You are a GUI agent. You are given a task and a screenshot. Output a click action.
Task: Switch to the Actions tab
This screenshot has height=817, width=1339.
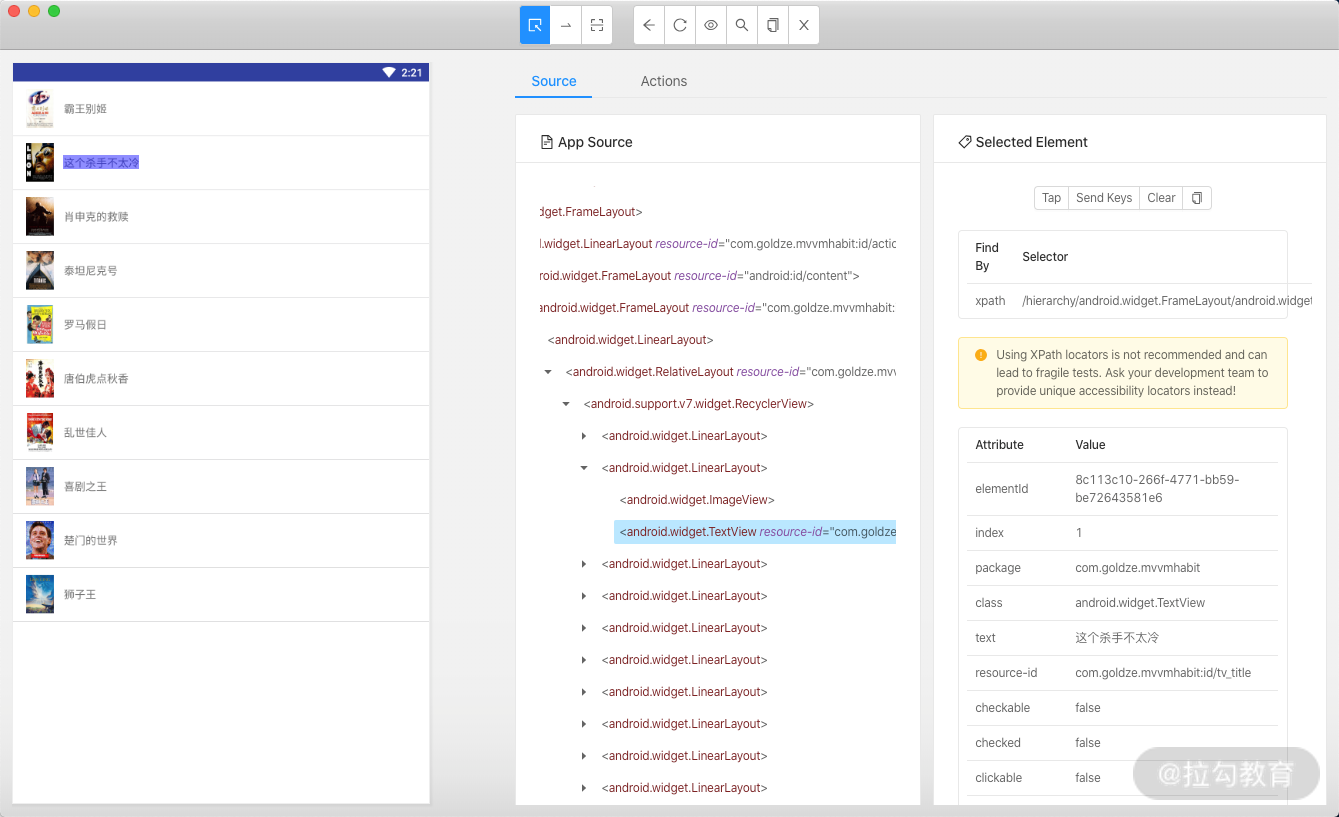(664, 81)
